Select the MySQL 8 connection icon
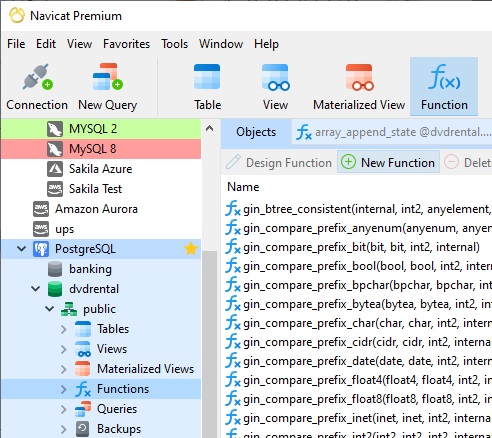 pyautogui.click(x=55, y=149)
